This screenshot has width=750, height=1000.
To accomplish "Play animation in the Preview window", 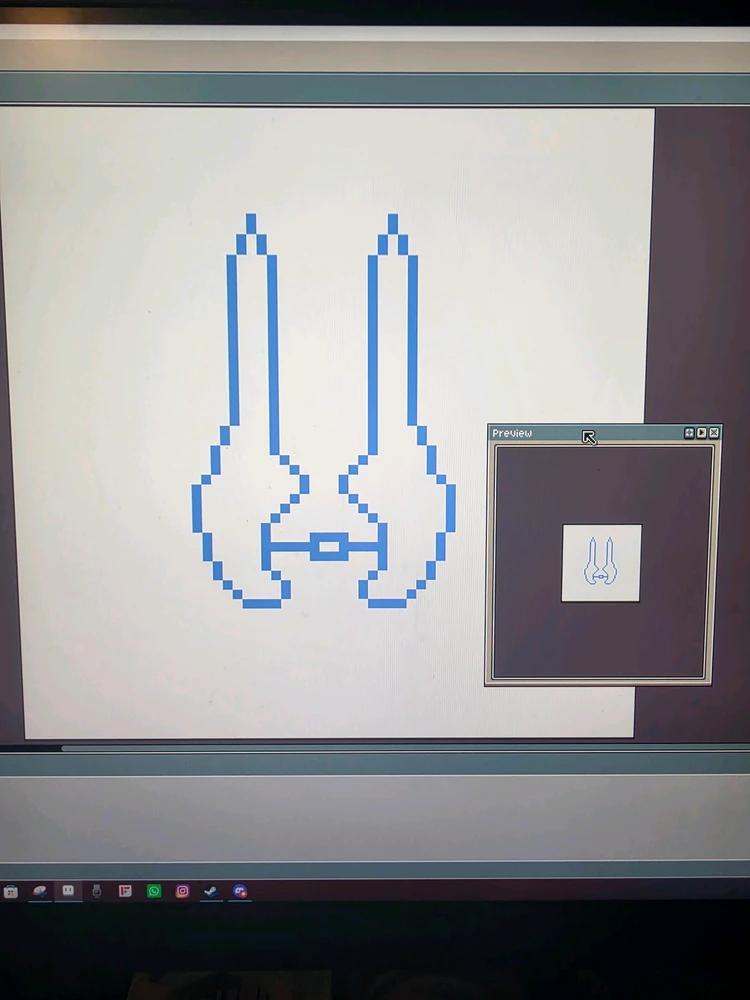I will pyautogui.click(x=702, y=433).
